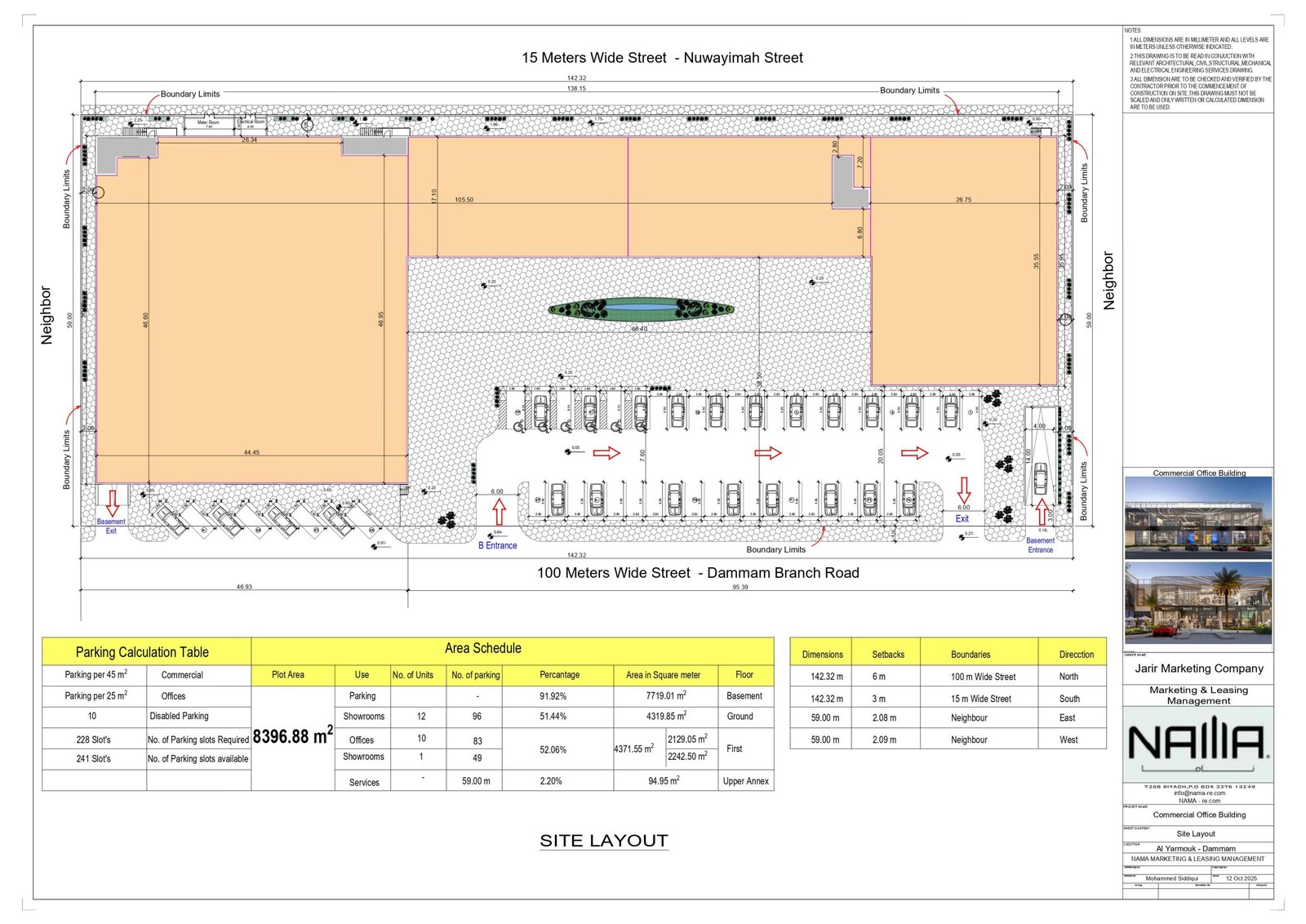The image size is (1306, 924).
Task: Click the NAMA company logo
Action: [1197, 744]
